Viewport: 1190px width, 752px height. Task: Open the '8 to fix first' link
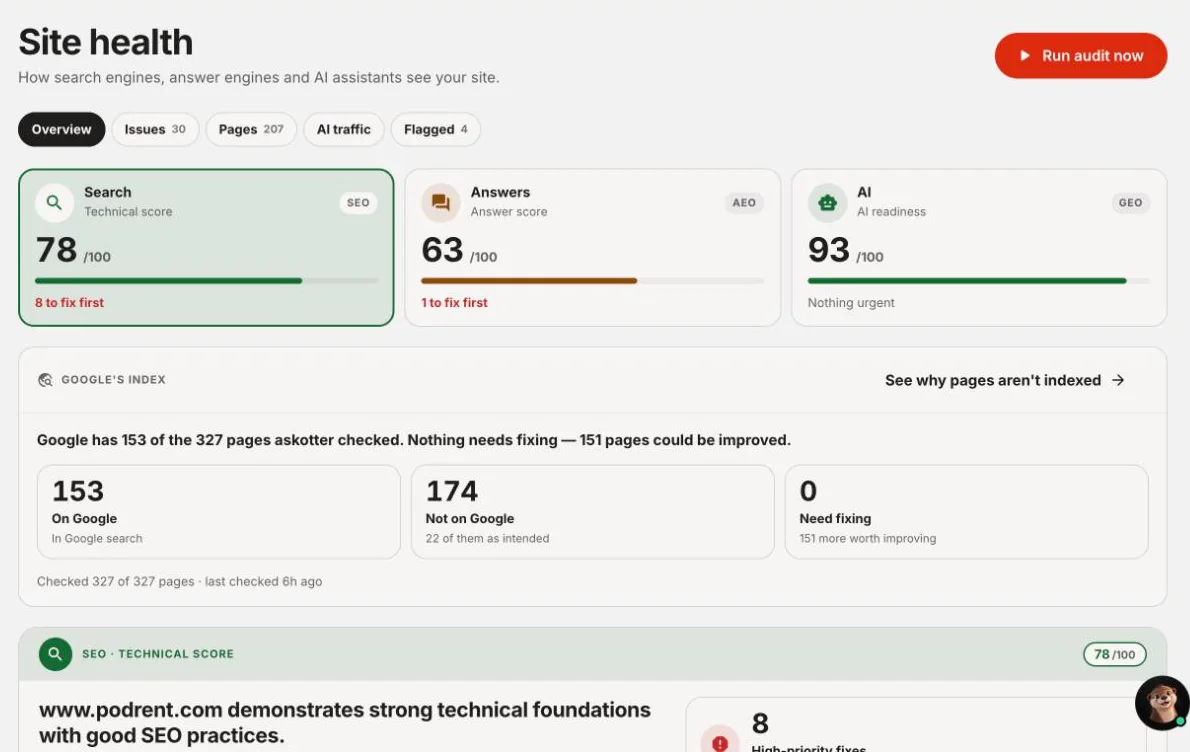pos(69,302)
